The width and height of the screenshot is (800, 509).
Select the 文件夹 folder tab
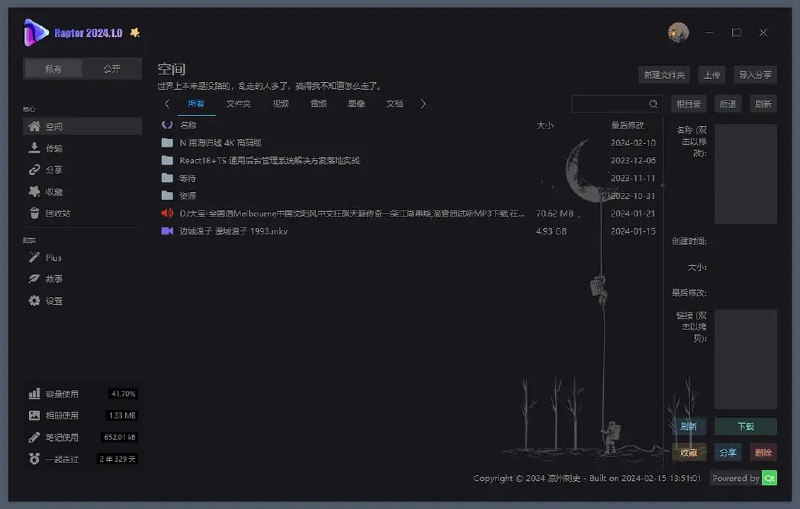238,104
